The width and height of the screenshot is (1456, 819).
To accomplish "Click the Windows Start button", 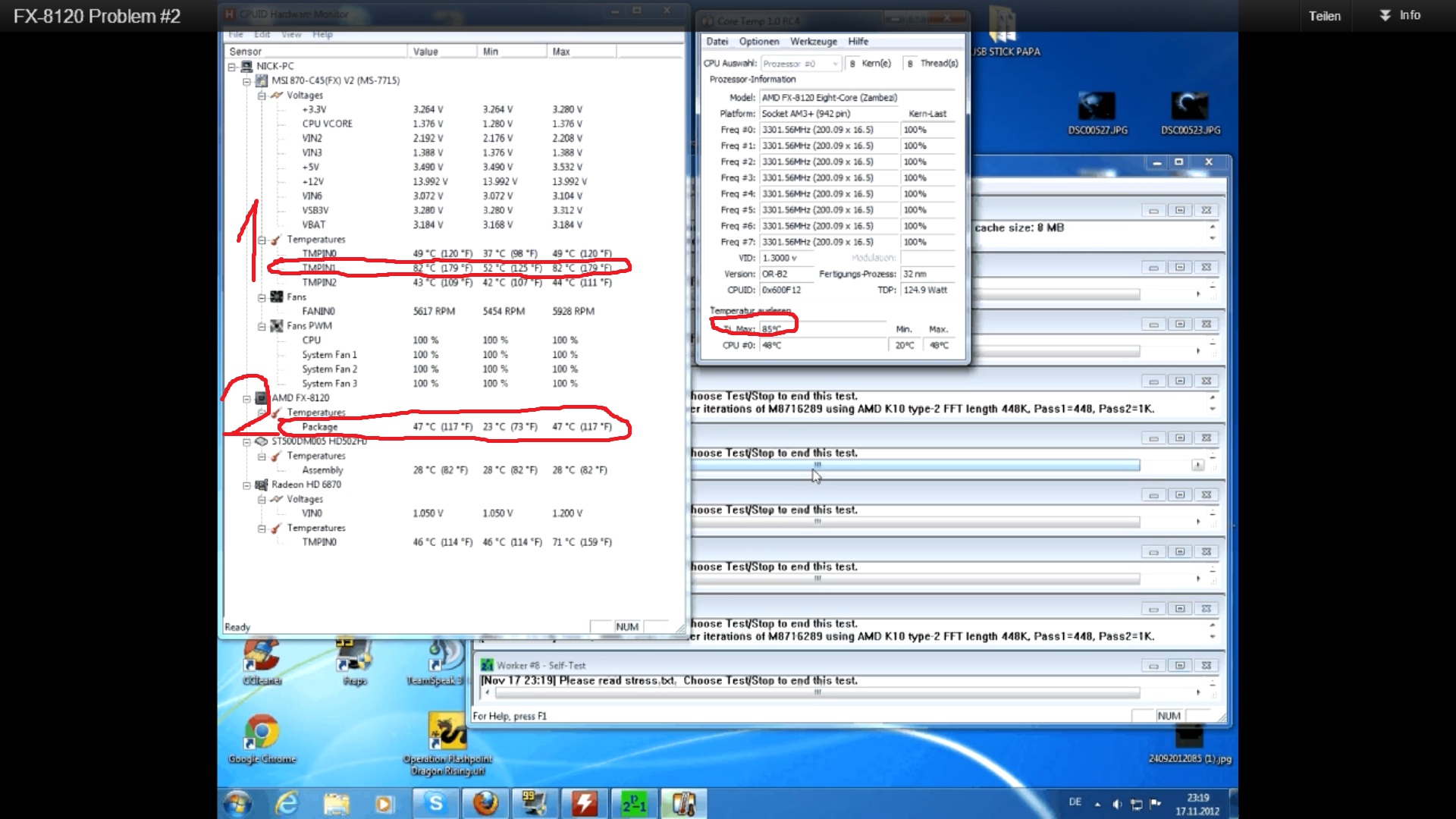I will (x=237, y=804).
